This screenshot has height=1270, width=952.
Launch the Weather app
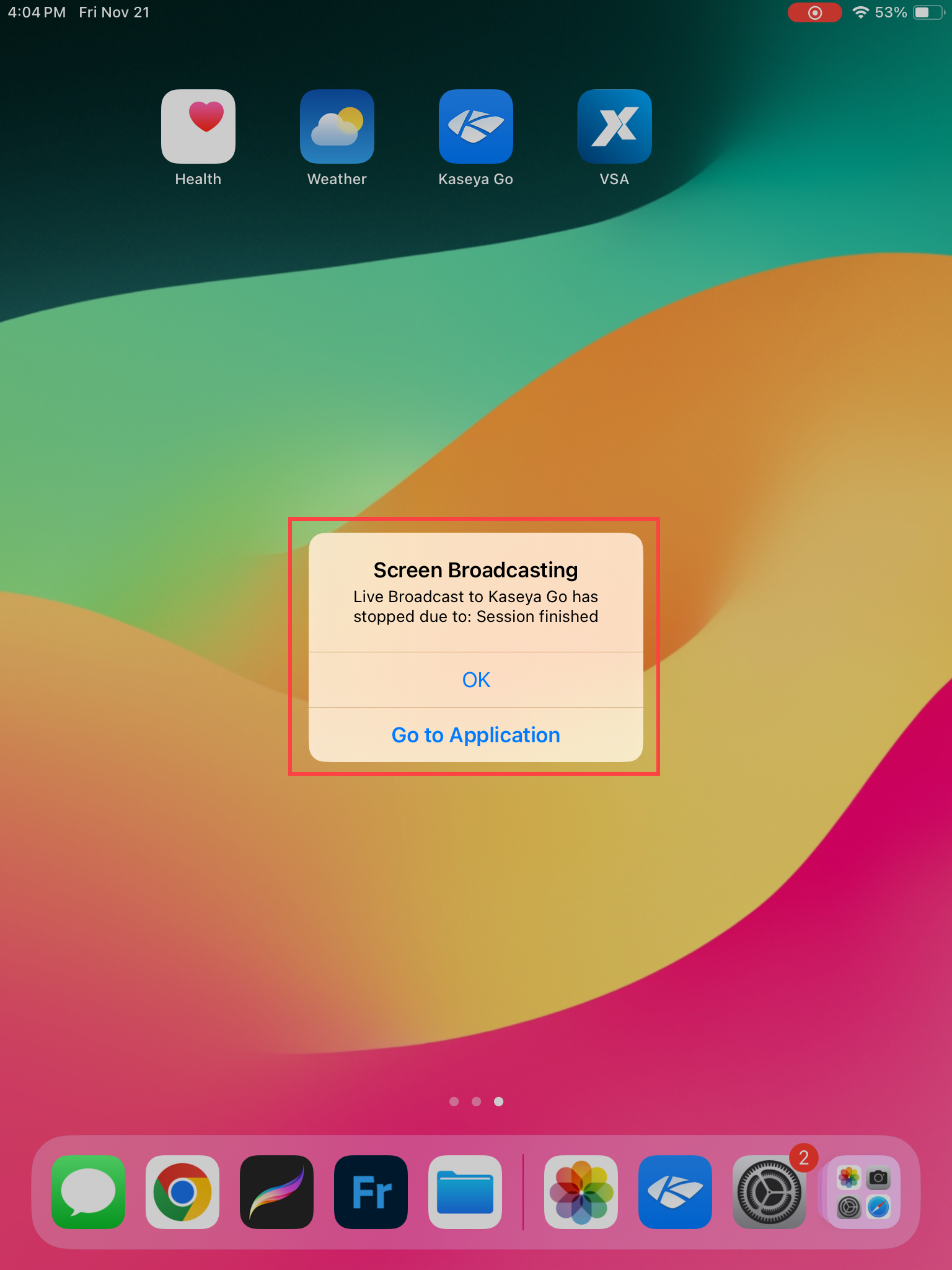(337, 127)
